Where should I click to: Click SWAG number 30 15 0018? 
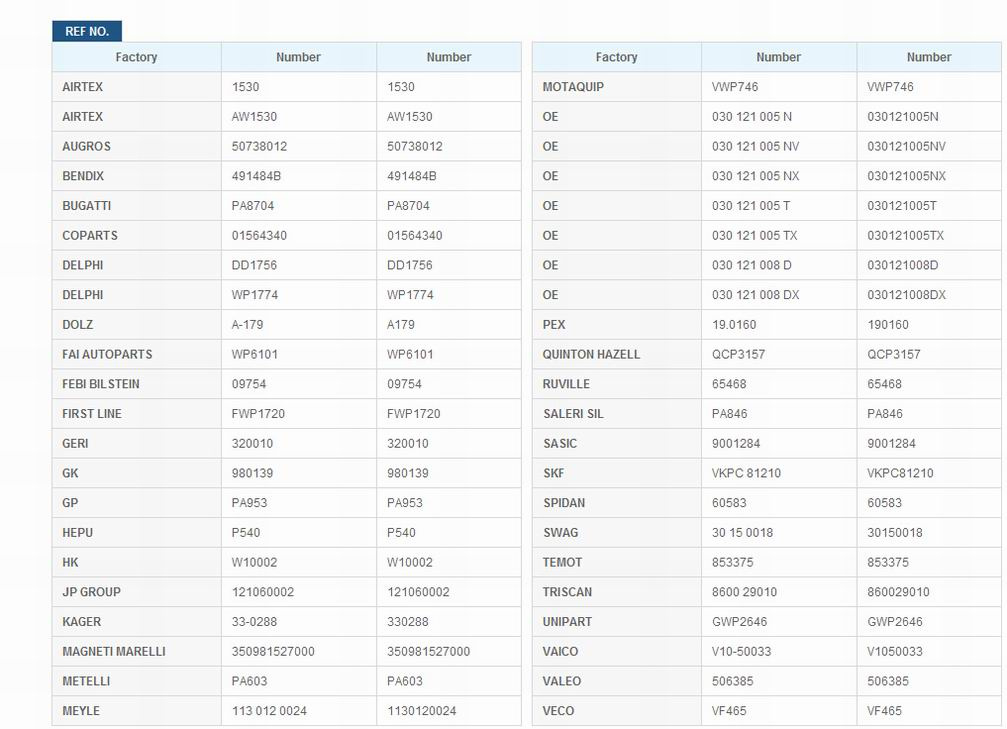point(742,532)
